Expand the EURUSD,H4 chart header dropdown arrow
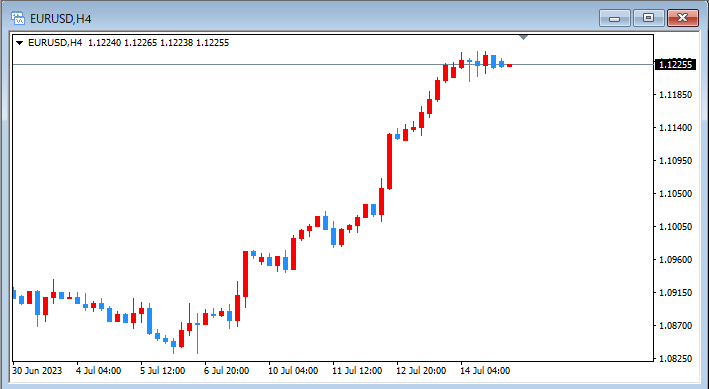 click(19, 43)
